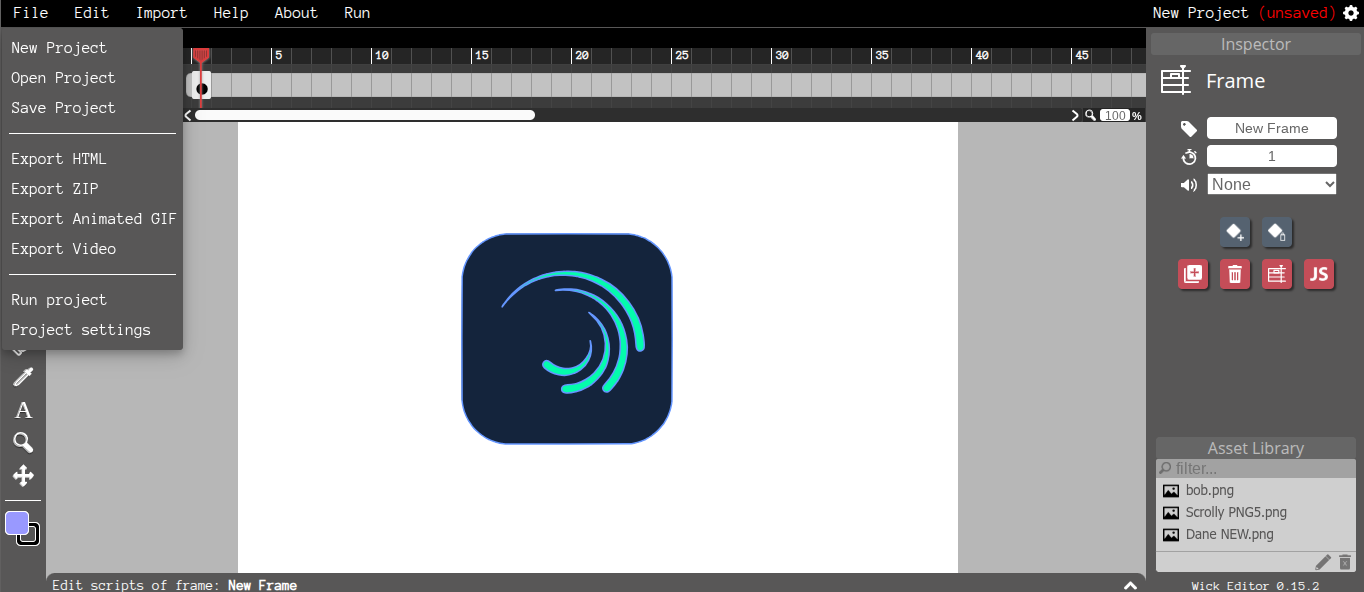Select Save Project in the File menu

point(63,108)
